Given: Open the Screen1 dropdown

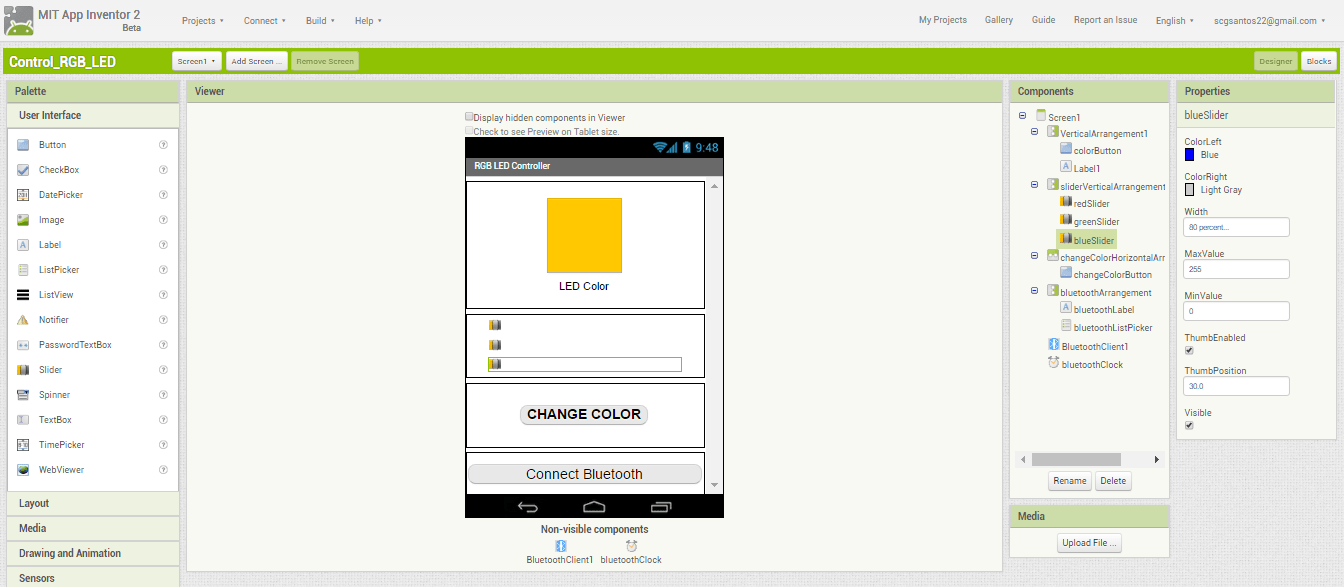Looking at the screenshot, I should [x=197, y=61].
